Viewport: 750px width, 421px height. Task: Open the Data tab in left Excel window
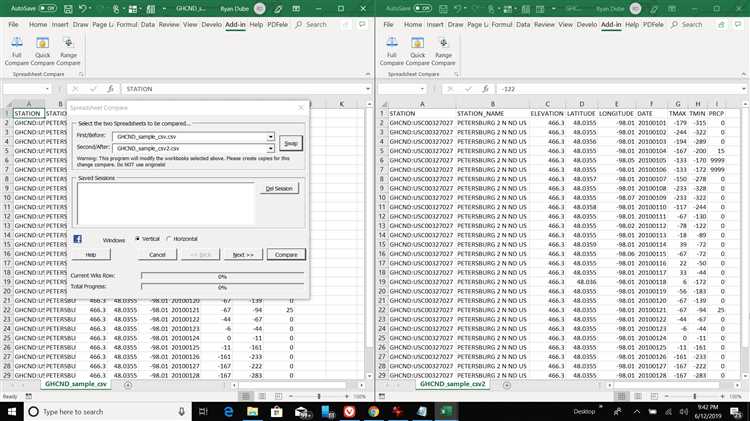click(148, 24)
